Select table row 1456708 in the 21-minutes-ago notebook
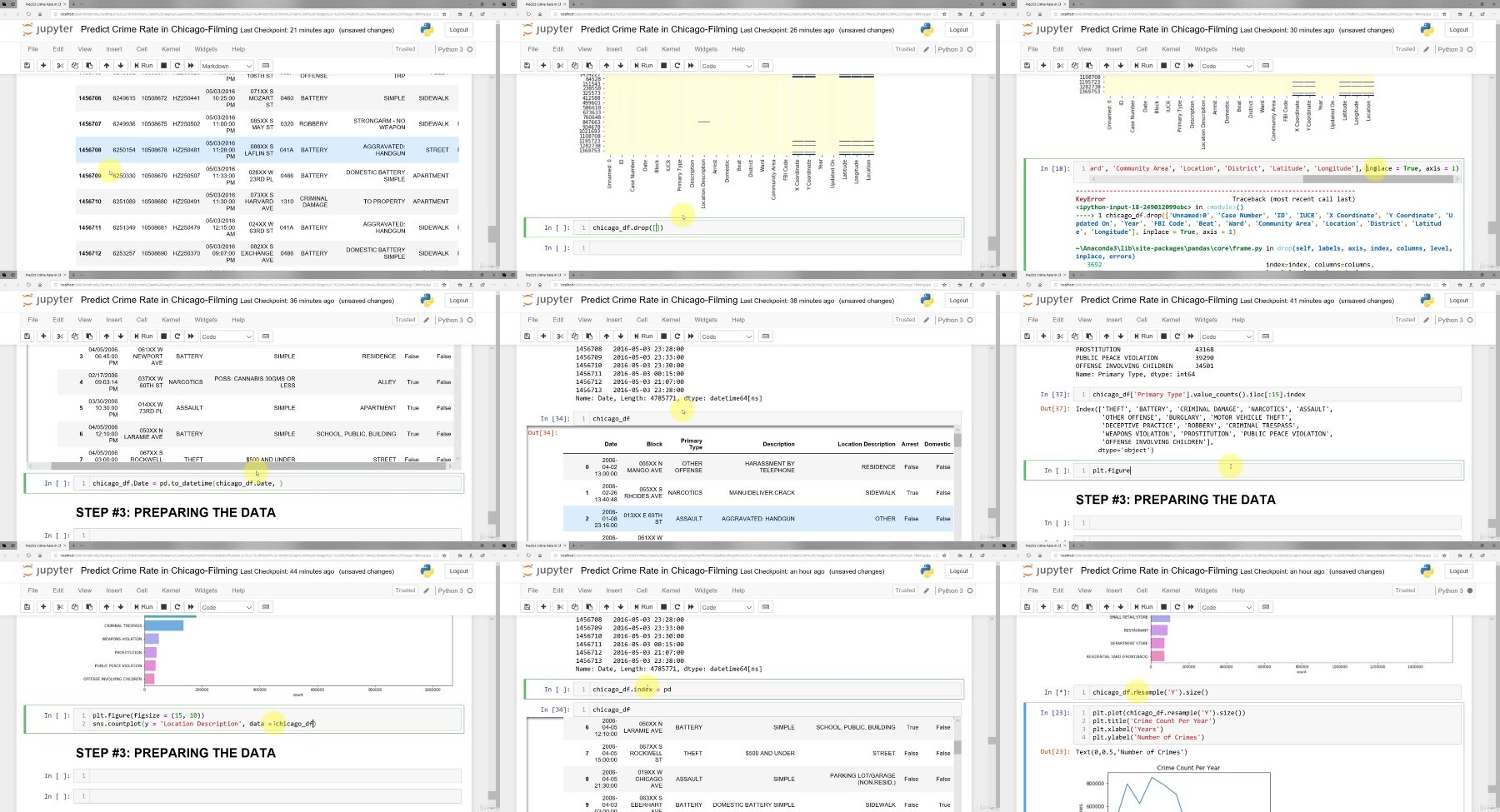Viewport: 1500px width, 812px height. 267,150
